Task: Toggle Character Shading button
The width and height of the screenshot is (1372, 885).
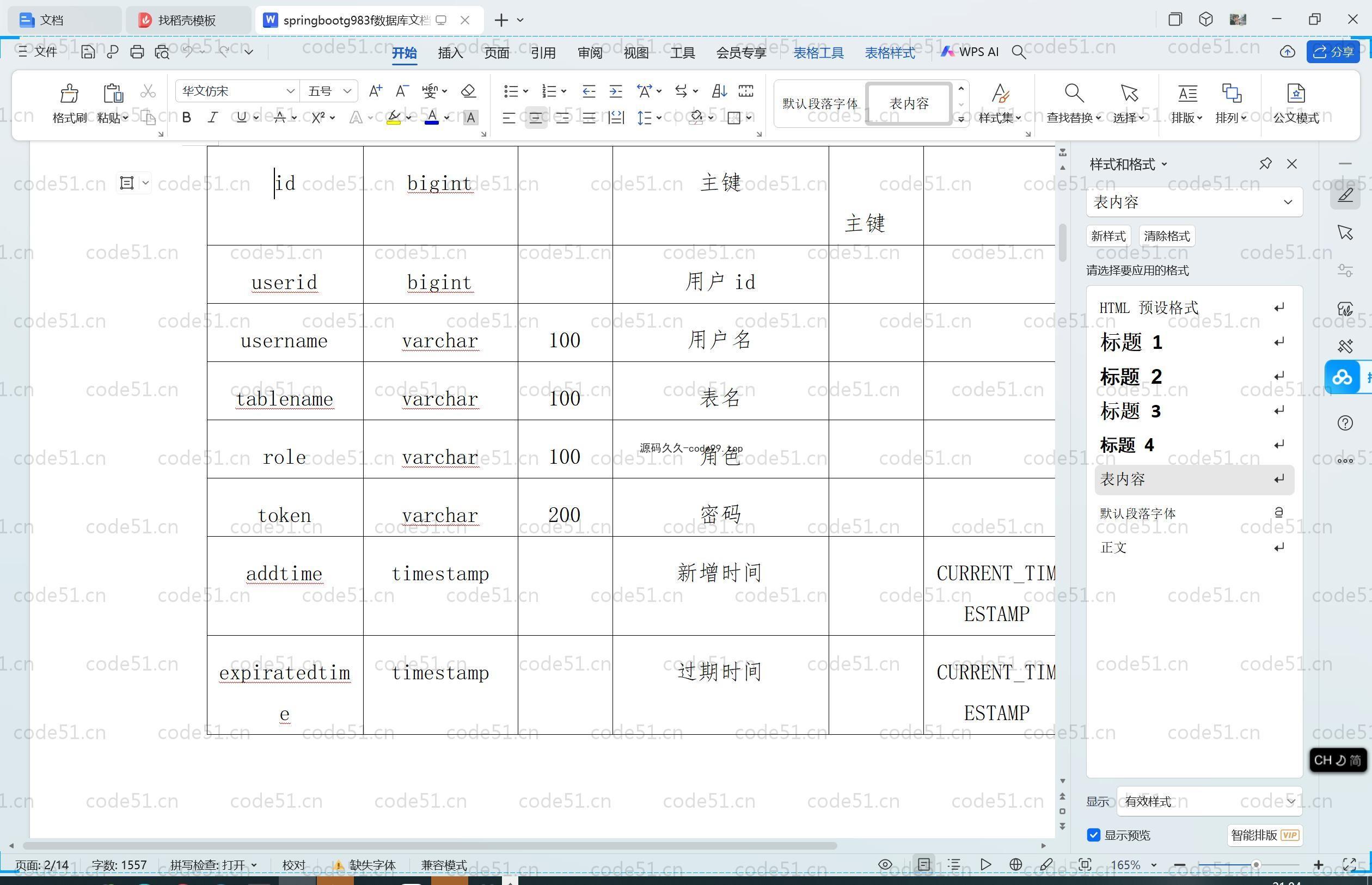Action: 470,118
